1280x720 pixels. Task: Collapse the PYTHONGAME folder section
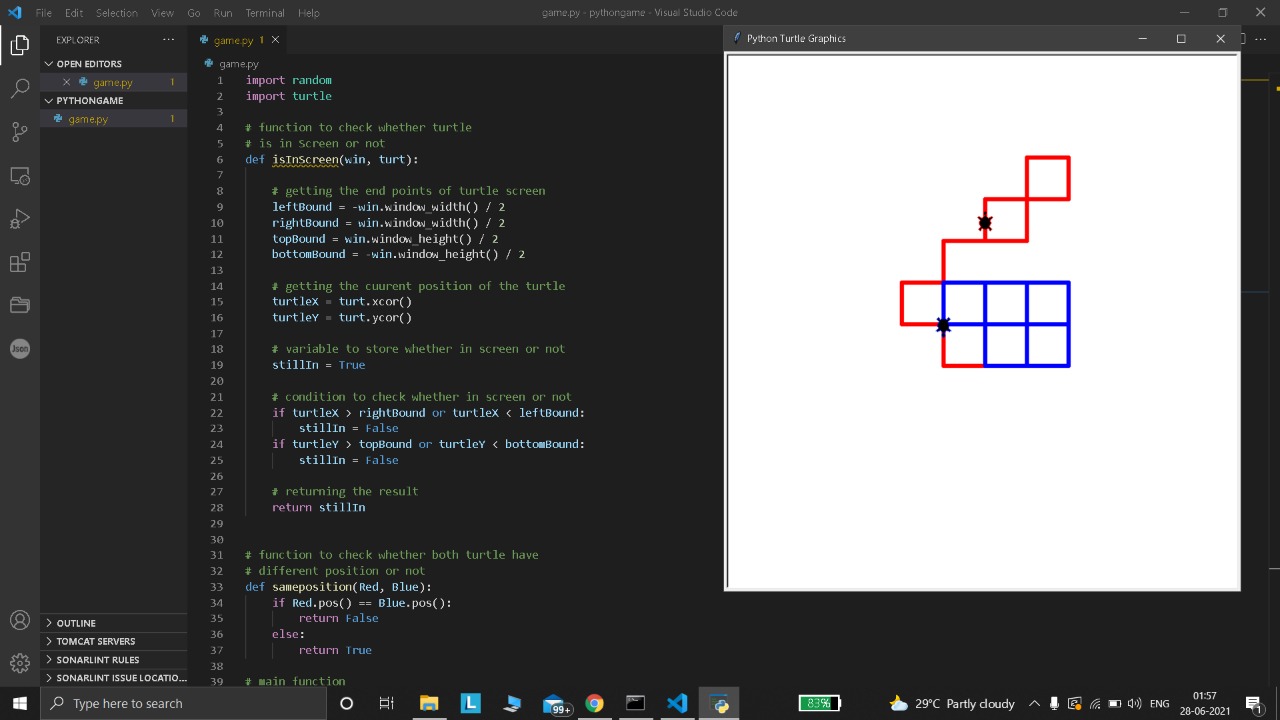coord(89,101)
